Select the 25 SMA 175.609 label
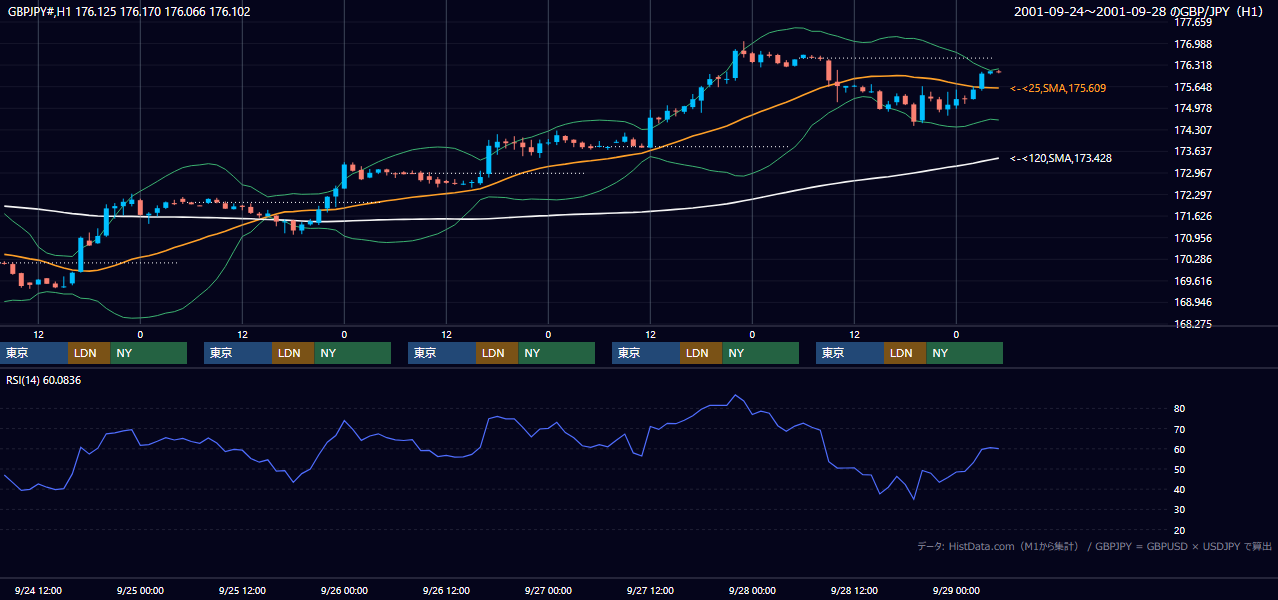The height and width of the screenshot is (600, 1278). (1058, 88)
